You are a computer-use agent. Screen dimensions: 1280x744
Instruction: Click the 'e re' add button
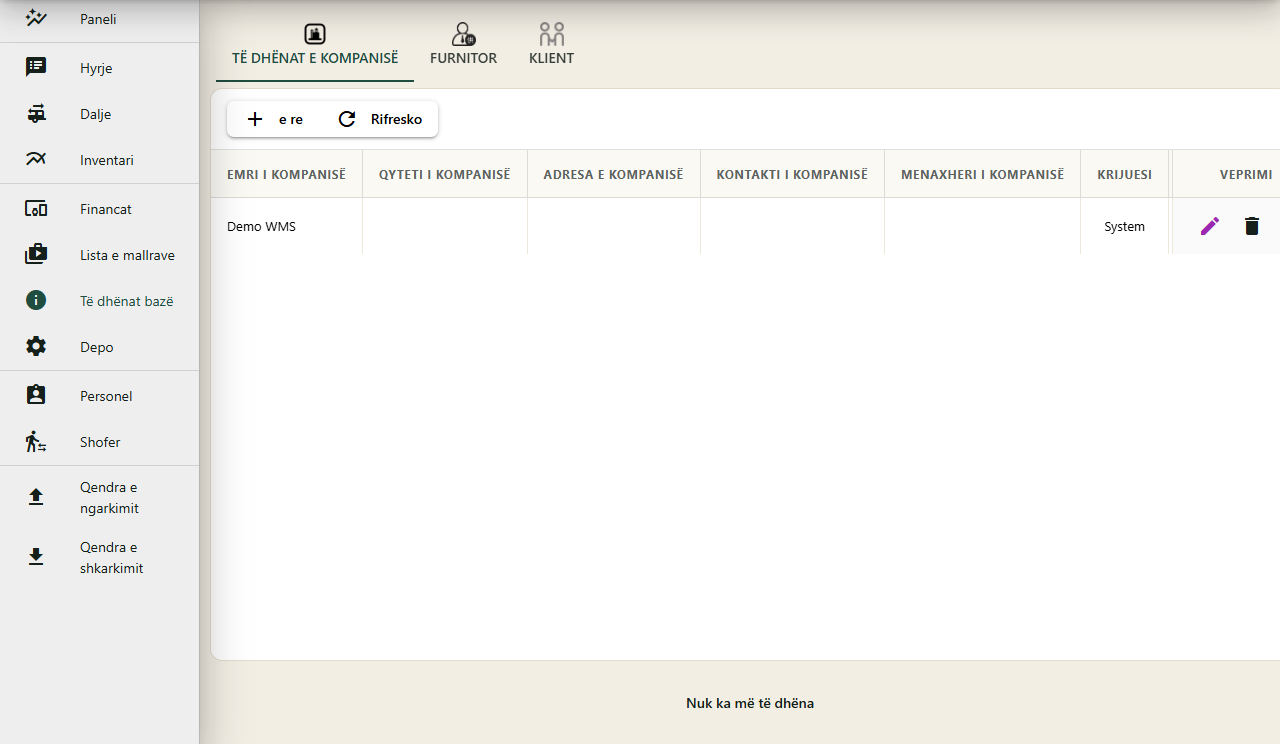275,119
